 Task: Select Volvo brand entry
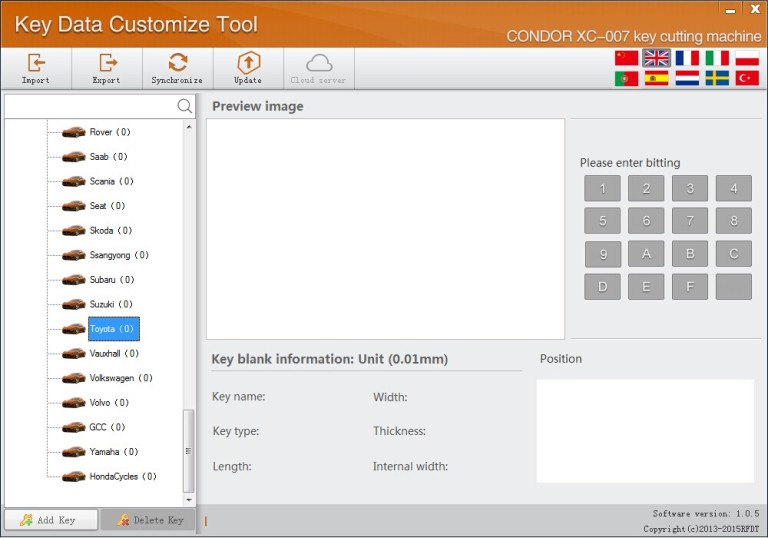point(109,403)
